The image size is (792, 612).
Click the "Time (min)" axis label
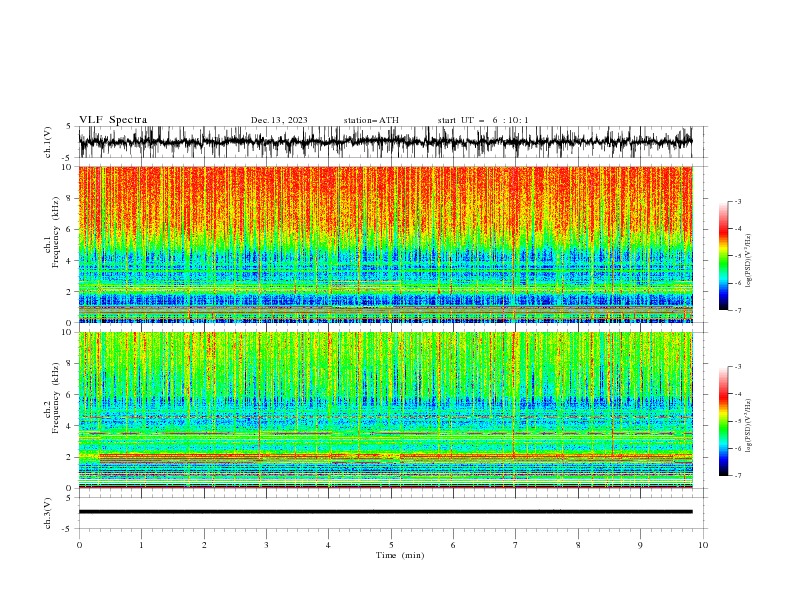point(400,555)
